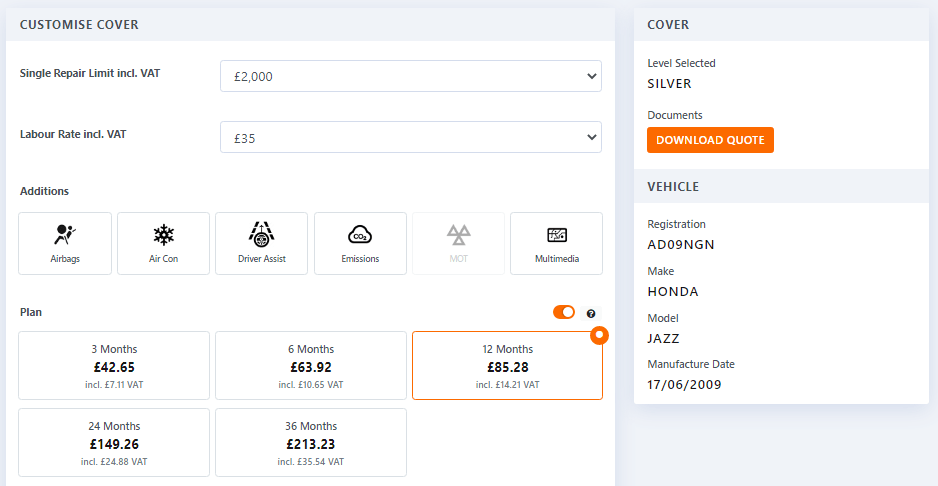This screenshot has width=938, height=486.
Task: Add the Airbags cover option
Action: [64, 243]
